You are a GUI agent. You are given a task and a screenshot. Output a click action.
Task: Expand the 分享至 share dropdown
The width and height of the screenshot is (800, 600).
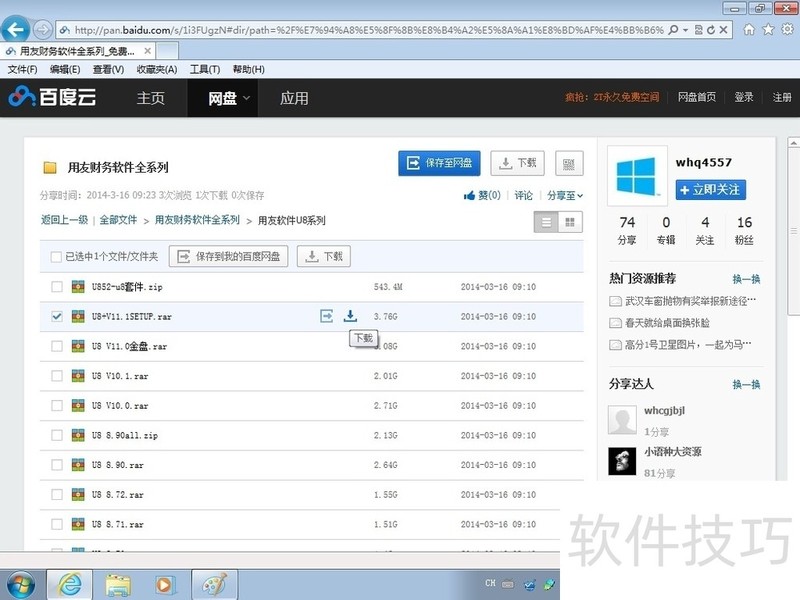pos(565,196)
